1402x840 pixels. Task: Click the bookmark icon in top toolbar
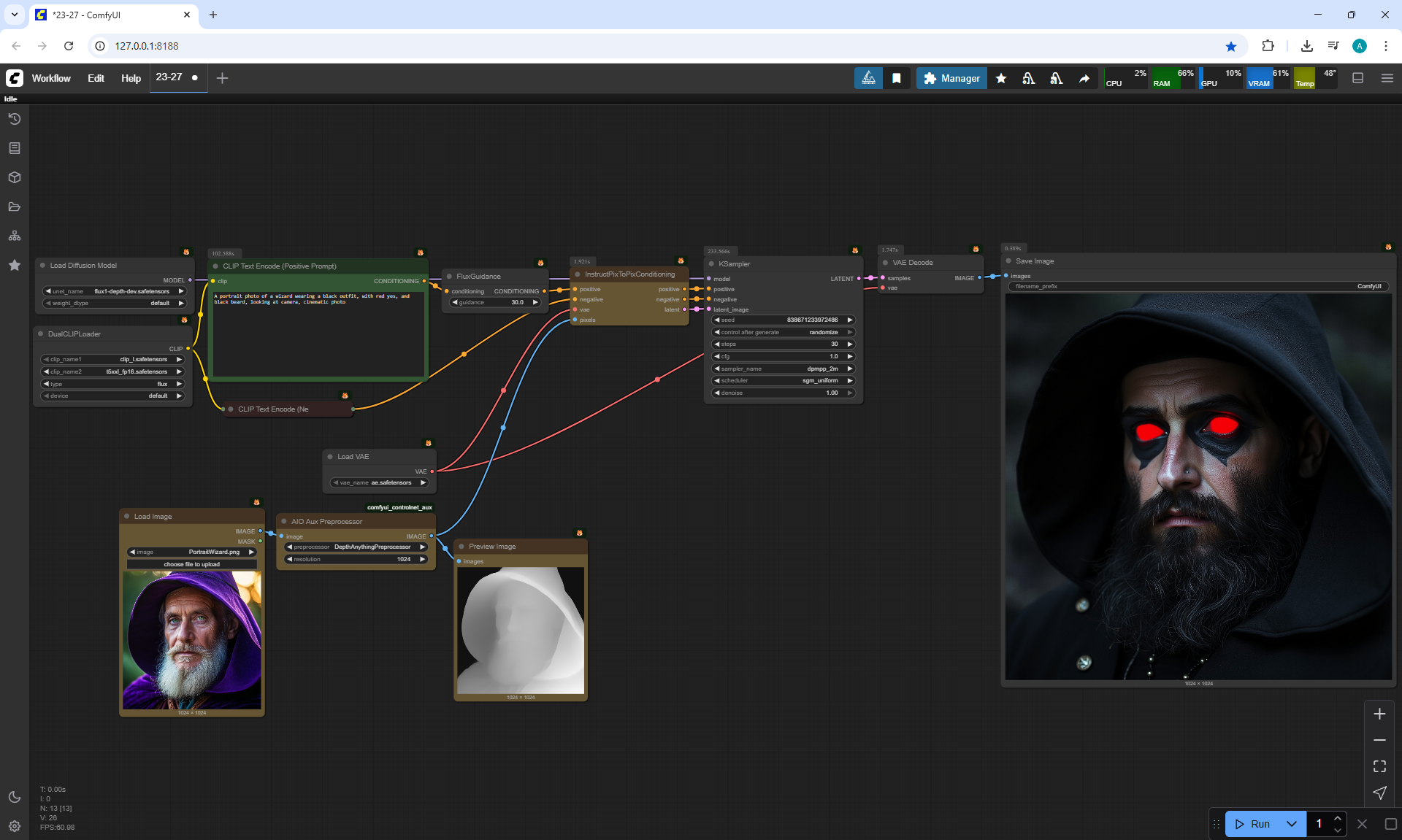896,78
